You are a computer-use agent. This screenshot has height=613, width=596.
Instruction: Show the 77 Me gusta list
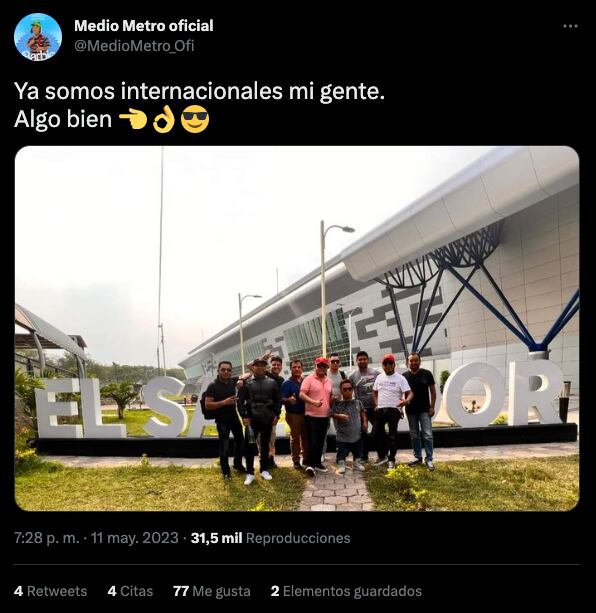(212, 591)
